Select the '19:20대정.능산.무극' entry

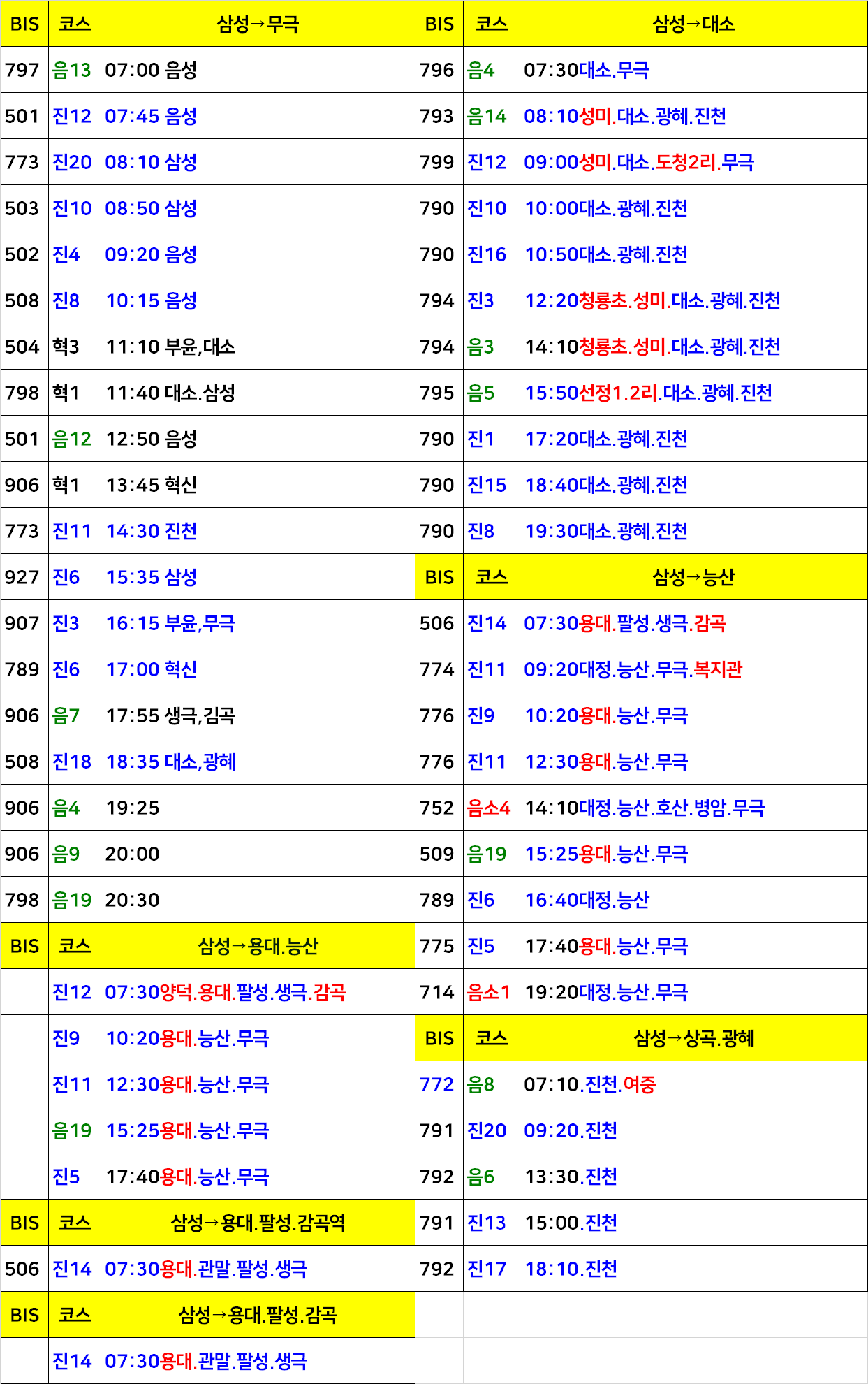693,992
